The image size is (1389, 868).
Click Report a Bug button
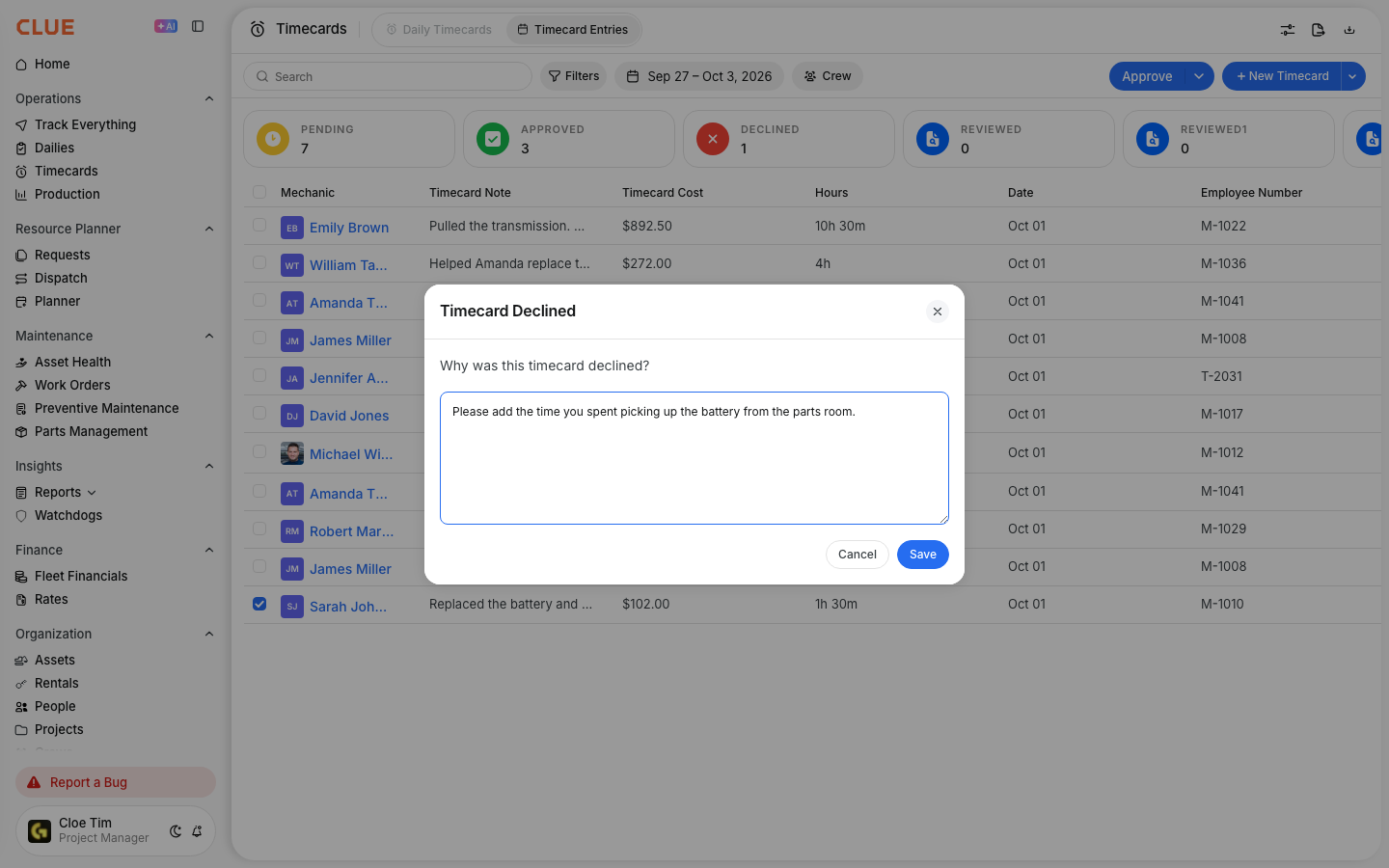[116, 782]
